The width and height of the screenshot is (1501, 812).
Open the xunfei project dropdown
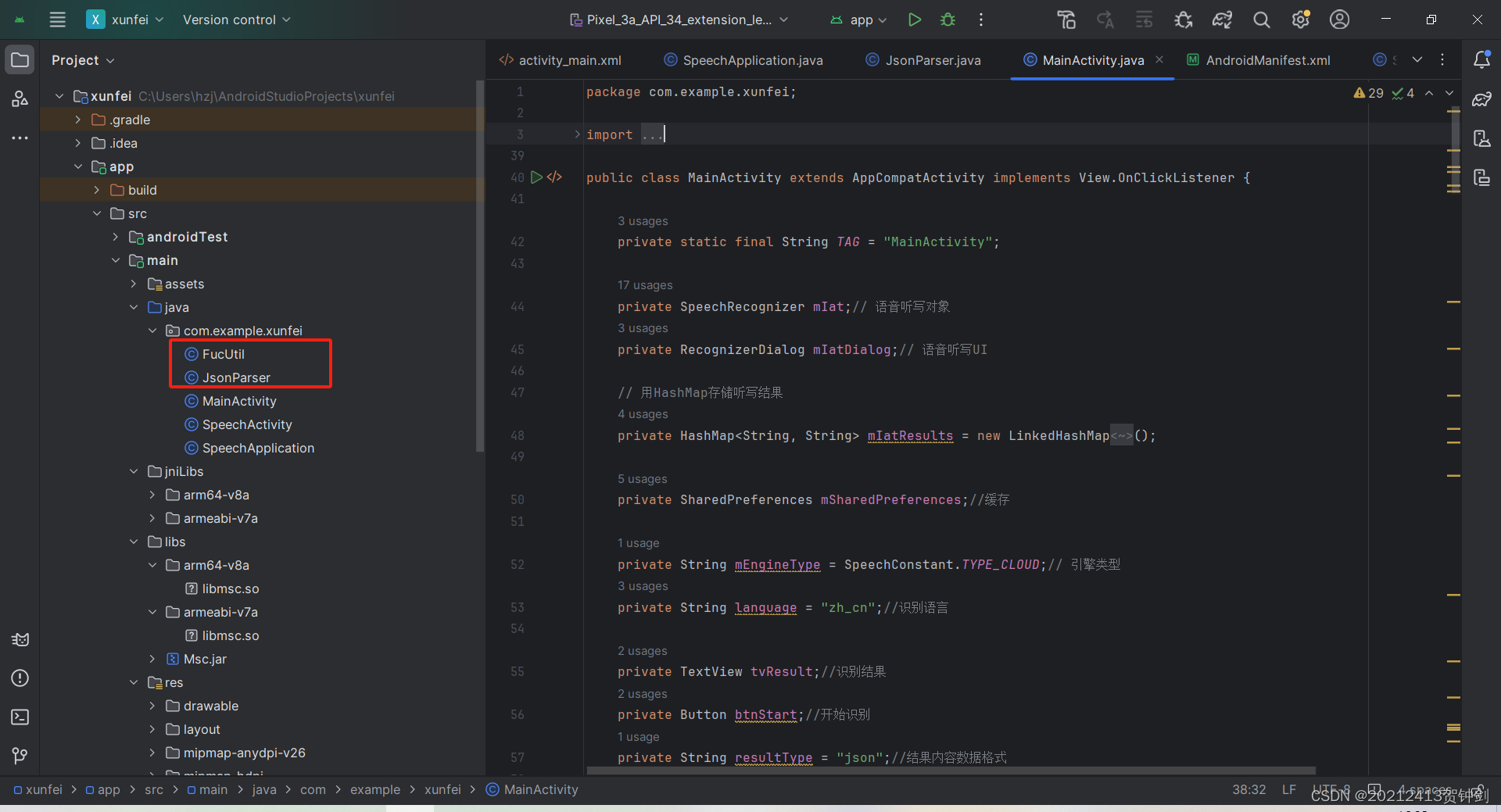pyautogui.click(x=125, y=20)
